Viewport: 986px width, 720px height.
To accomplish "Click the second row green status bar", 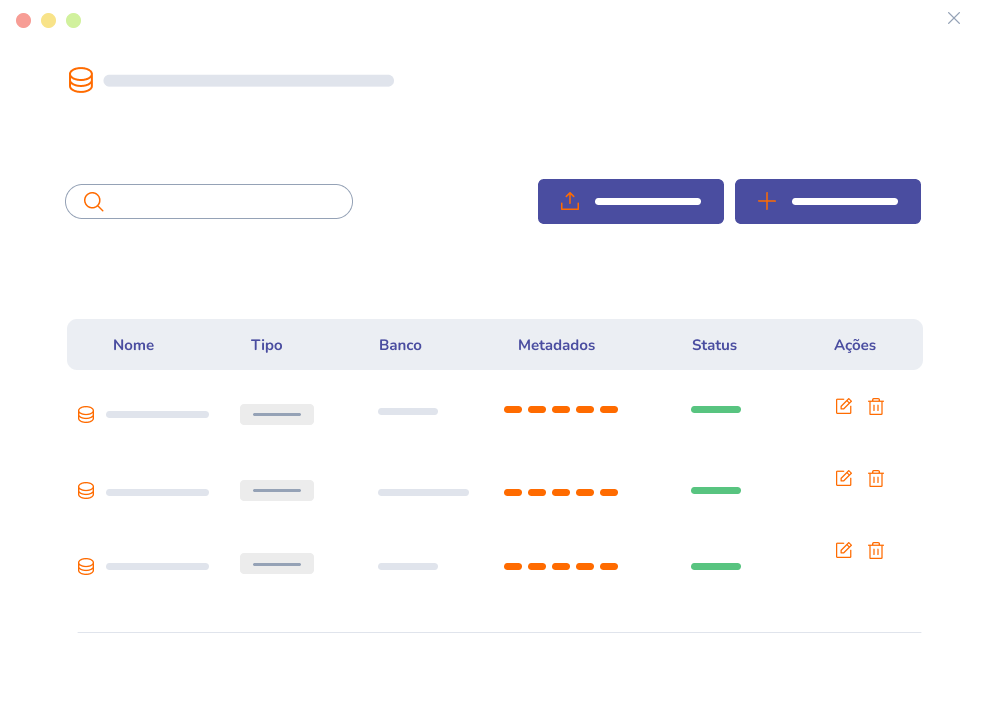I will point(716,490).
